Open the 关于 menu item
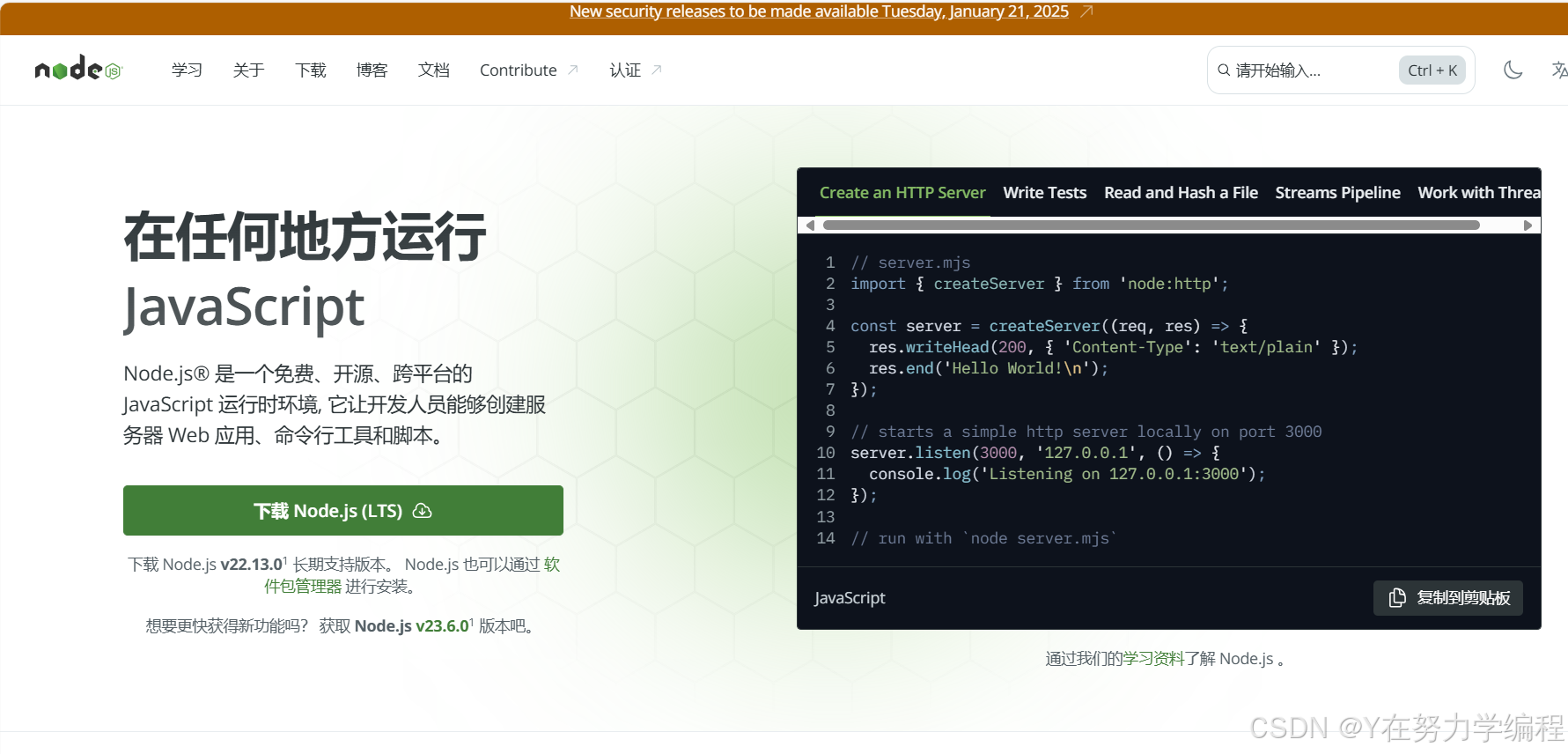This screenshot has width=1568, height=754. tap(248, 70)
